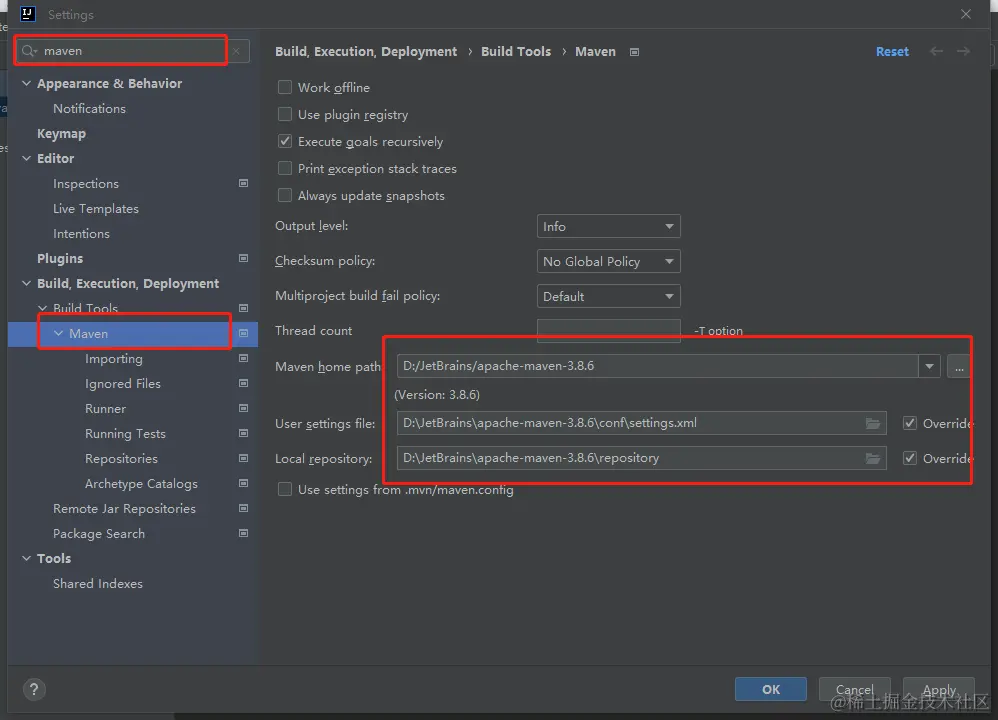Open Intentions settings
Screen dimensions: 998x720
point(81,234)
